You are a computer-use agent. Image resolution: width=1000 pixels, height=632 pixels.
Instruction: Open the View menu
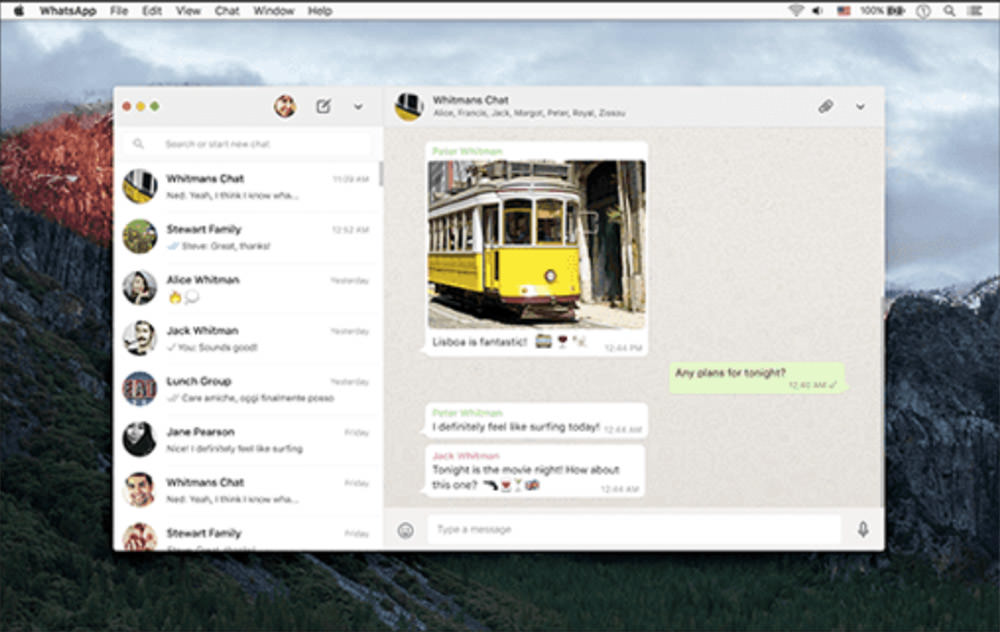188,11
